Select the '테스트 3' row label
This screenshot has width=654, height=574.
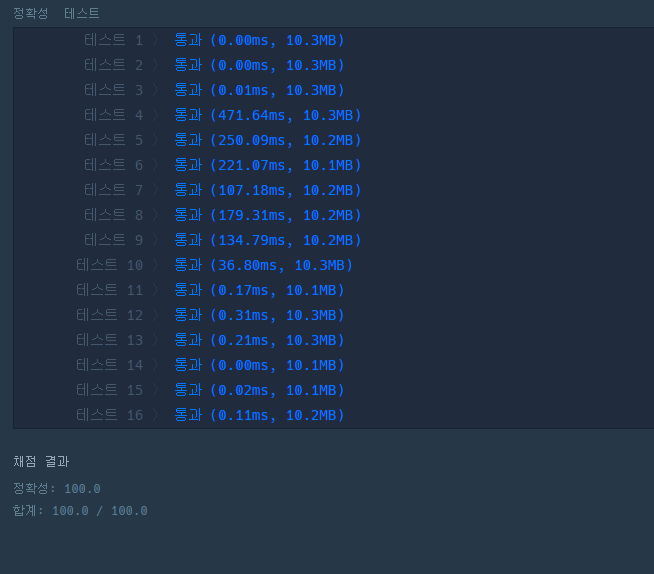tap(113, 90)
